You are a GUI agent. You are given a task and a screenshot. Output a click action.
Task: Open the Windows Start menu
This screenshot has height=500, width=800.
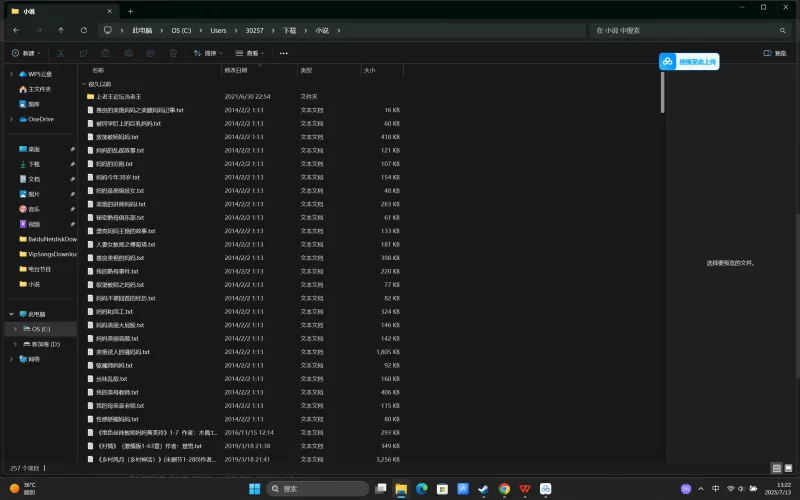click(x=255, y=489)
